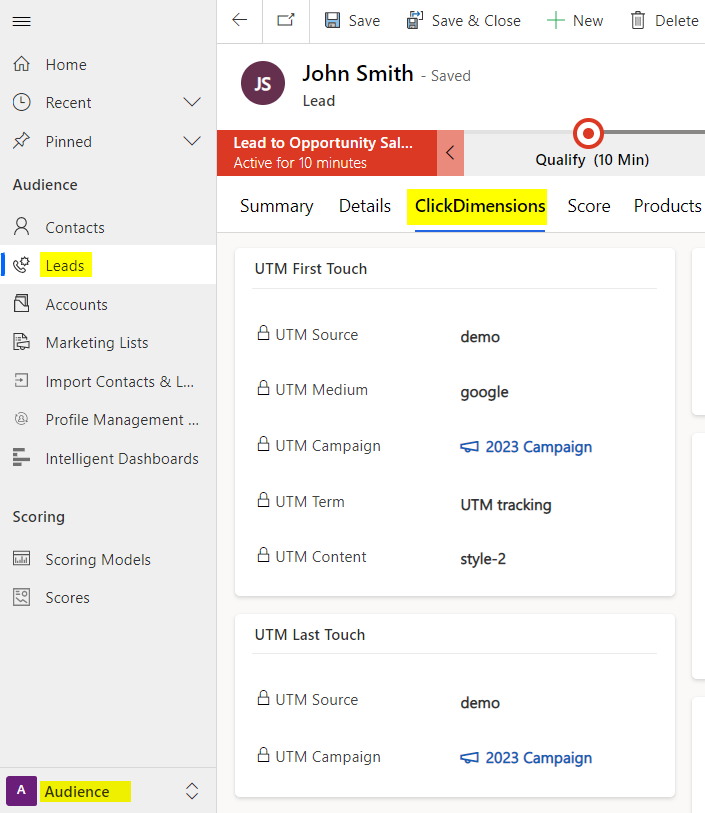Select the ClickDimensions tab
The width and height of the screenshot is (705, 813).
[x=480, y=206]
